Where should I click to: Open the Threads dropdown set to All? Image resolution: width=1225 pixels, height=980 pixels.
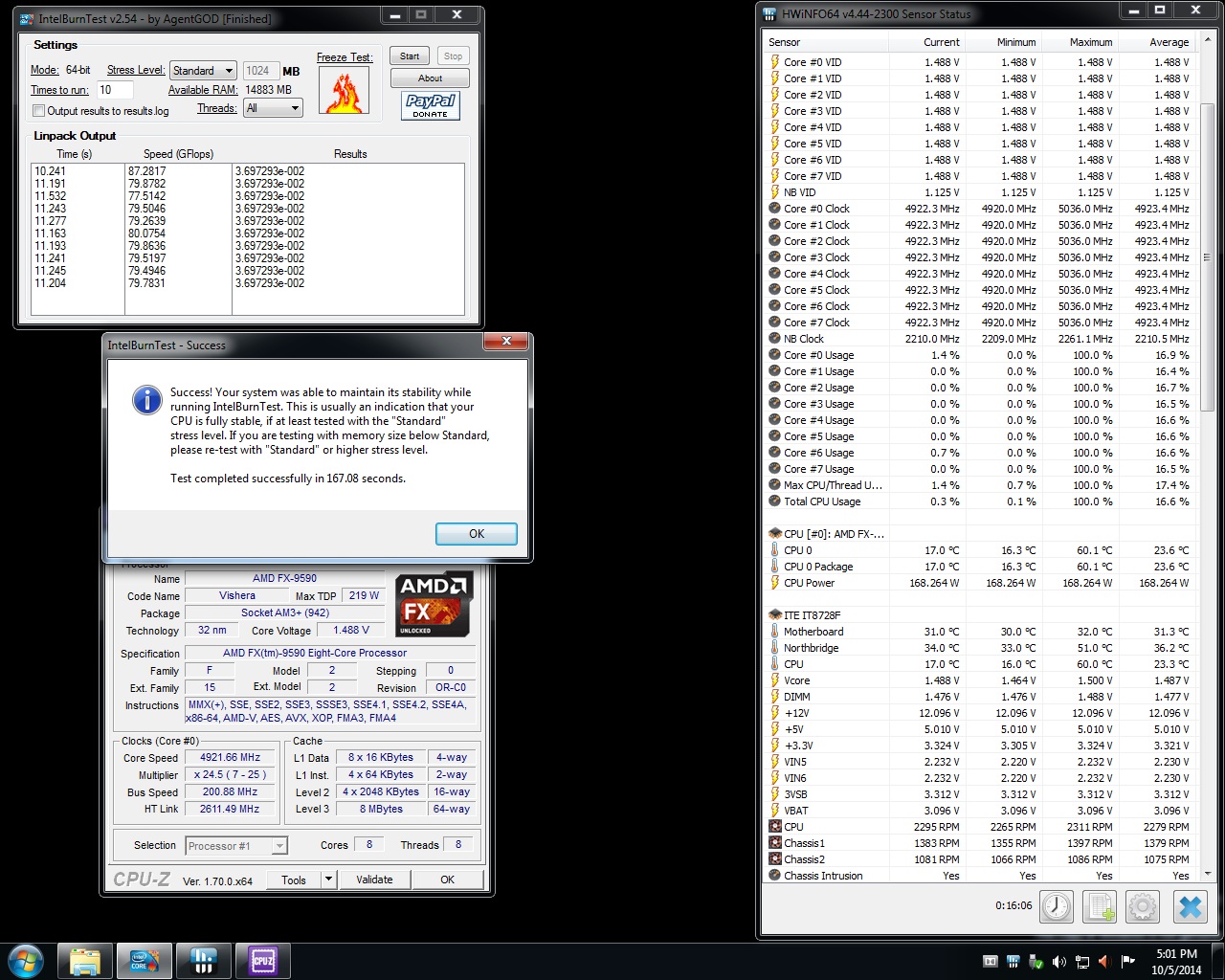[273, 108]
